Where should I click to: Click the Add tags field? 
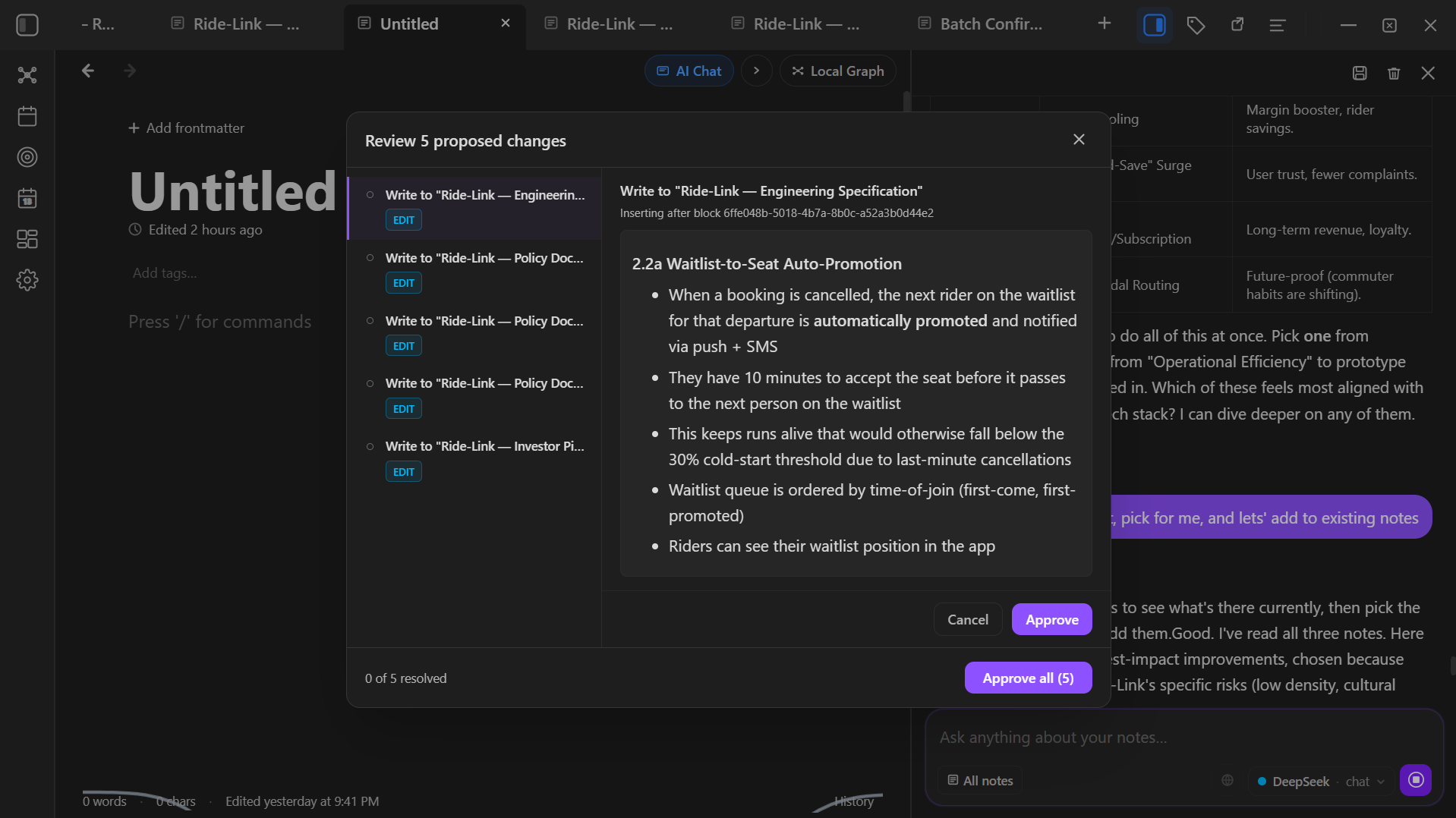click(165, 273)
